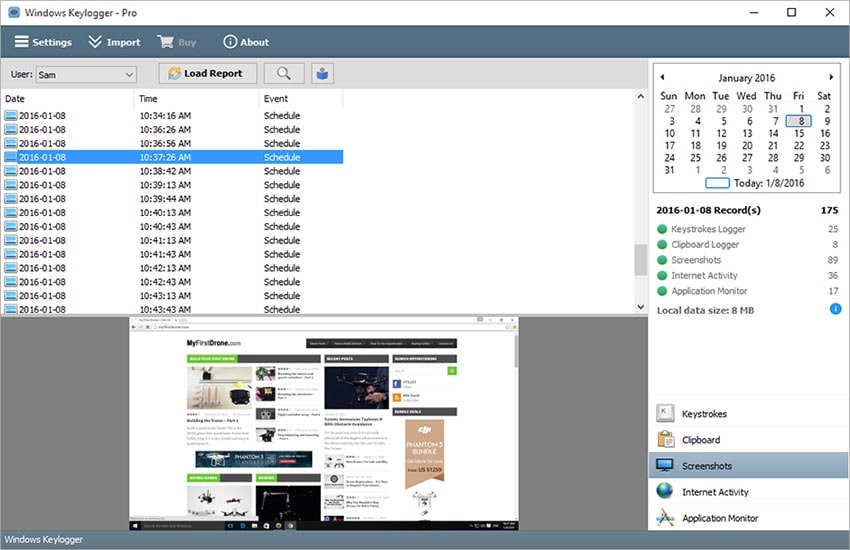Viewport: 850px width, 550px height.
Task: Expand the User dropdown showing Sam
Action: pyautogui.click(x=86, y=75)
